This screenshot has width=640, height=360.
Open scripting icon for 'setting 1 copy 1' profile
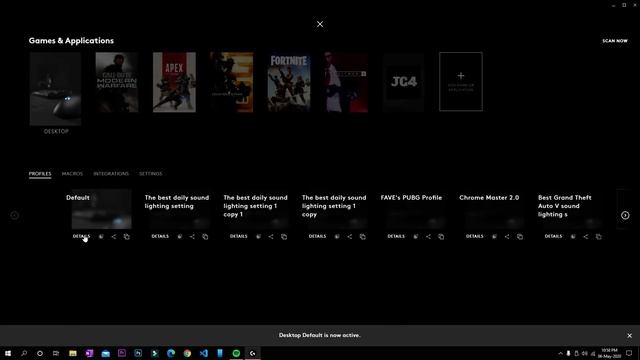(258, 236)
